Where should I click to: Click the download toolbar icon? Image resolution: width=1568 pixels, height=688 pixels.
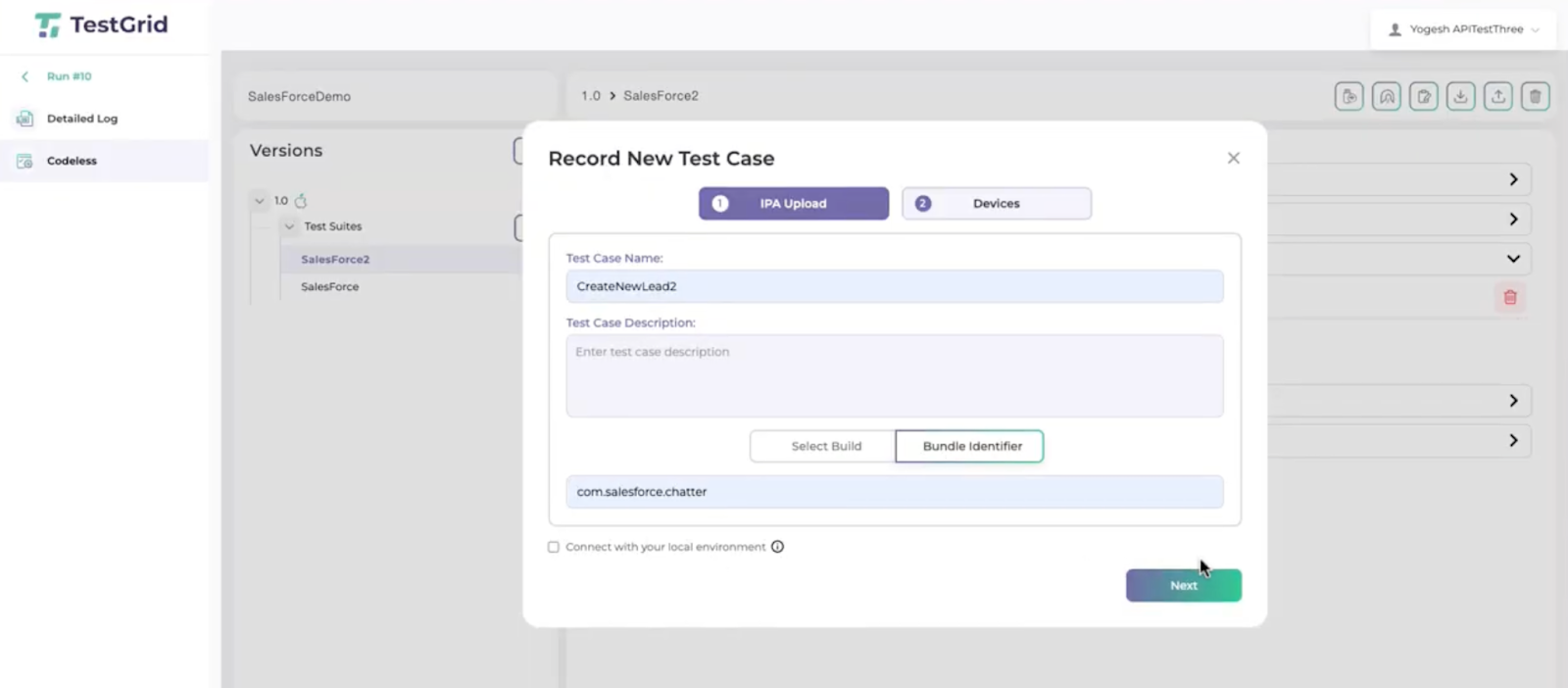tap(1460, 96)
